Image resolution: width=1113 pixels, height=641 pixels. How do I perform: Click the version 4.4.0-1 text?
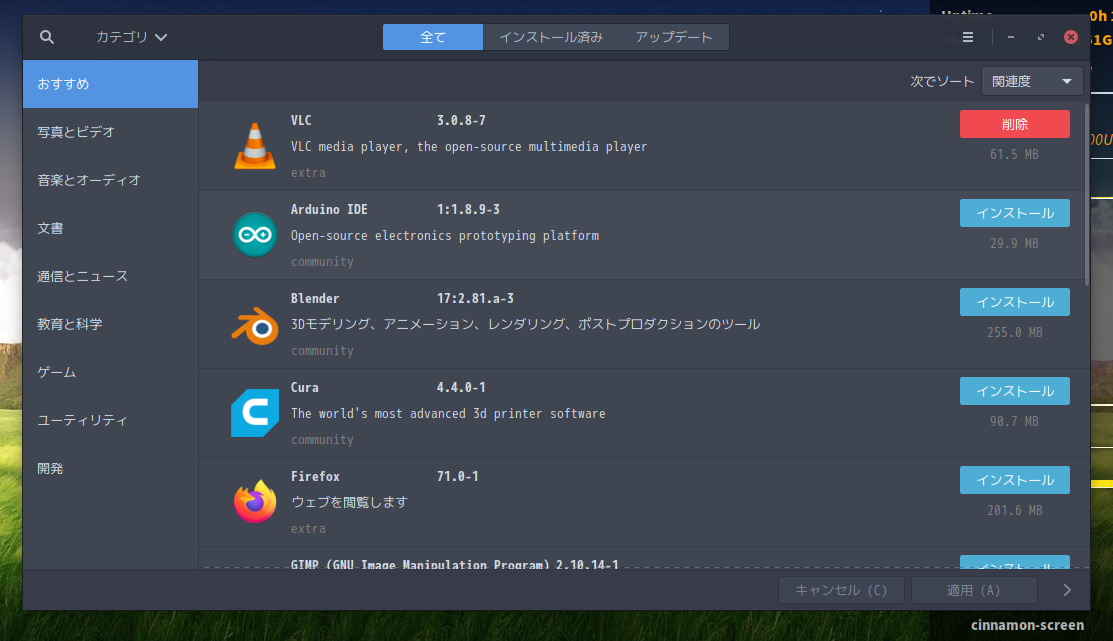[461, 388]
